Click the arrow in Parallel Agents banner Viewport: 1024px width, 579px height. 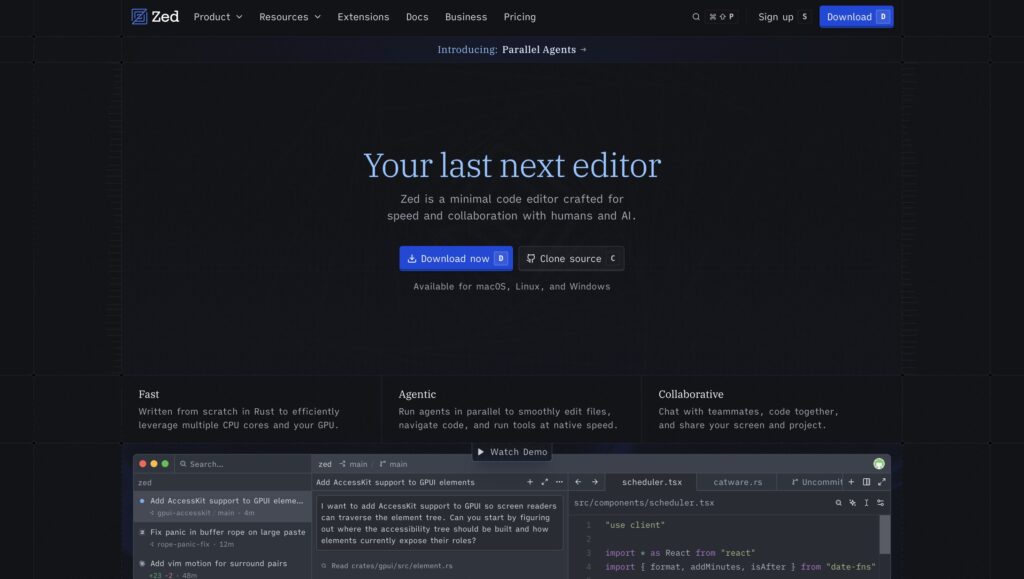pyautogui.click(x=583, y=50)
